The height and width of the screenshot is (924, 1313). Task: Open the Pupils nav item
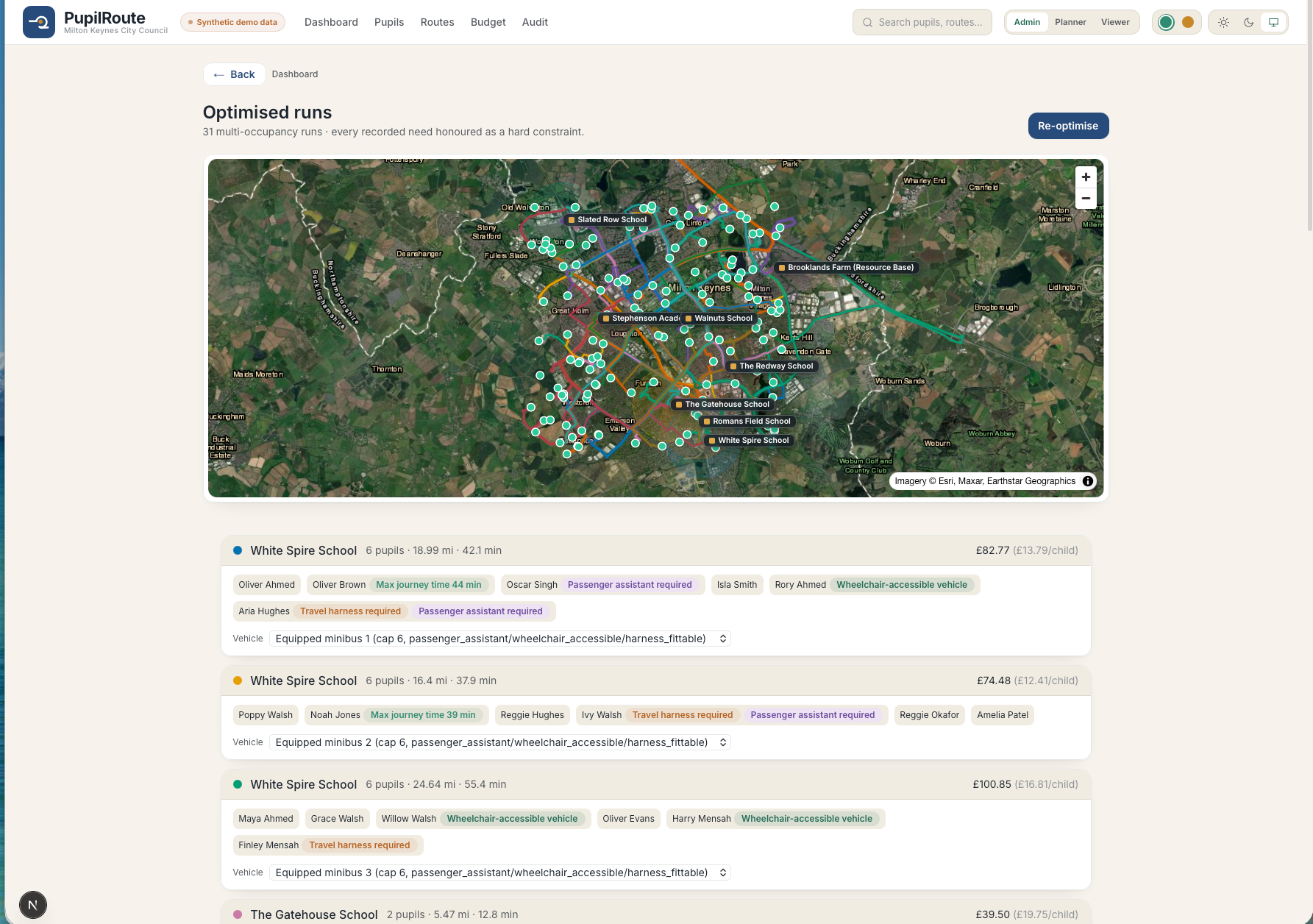click(389, 22)
